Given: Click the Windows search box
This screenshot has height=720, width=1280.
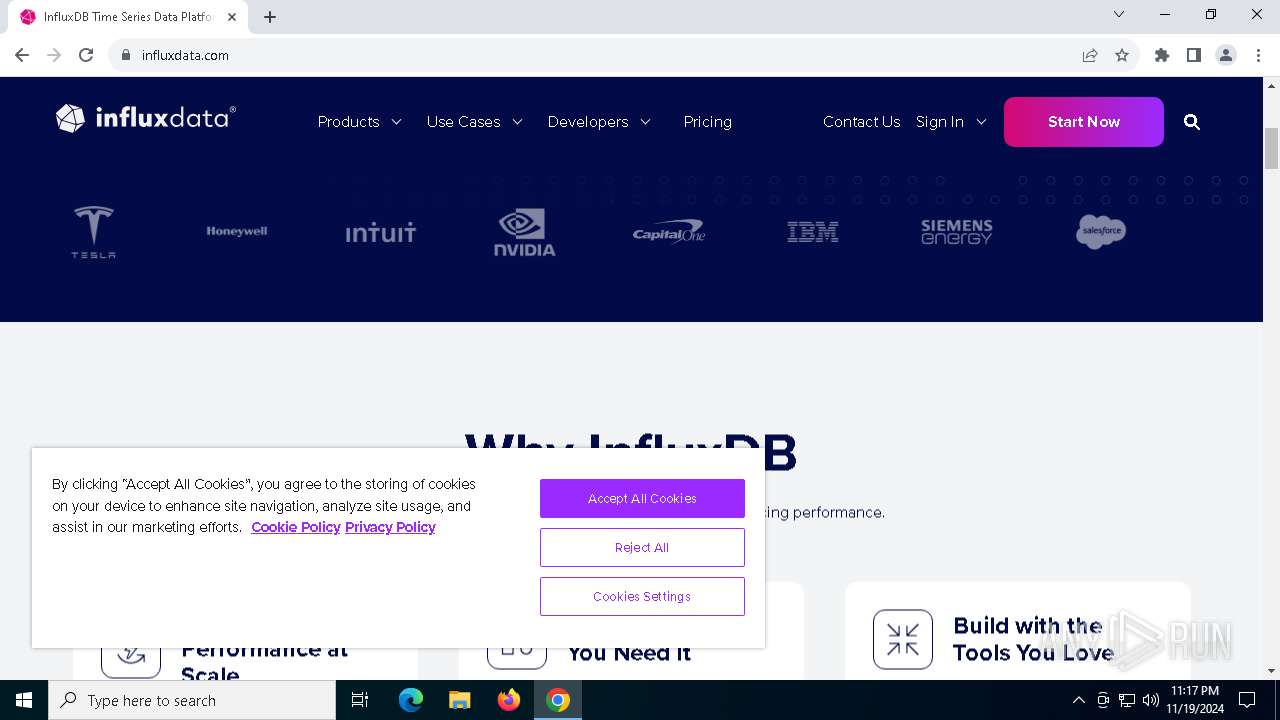Looking at the screenshot, I should (x=192, y=700).
